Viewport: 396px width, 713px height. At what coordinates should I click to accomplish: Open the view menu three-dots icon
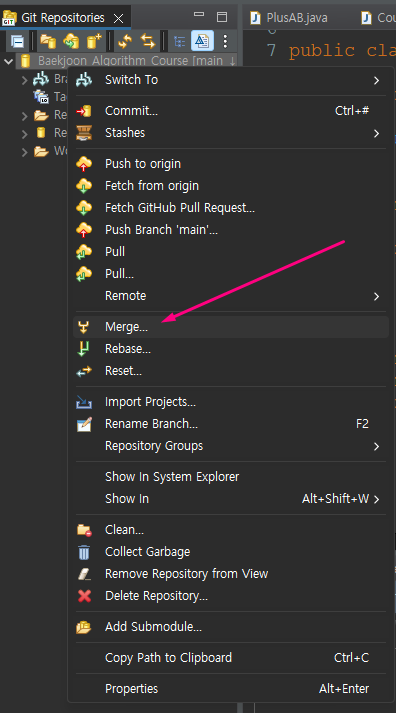(x=225, y=42)
